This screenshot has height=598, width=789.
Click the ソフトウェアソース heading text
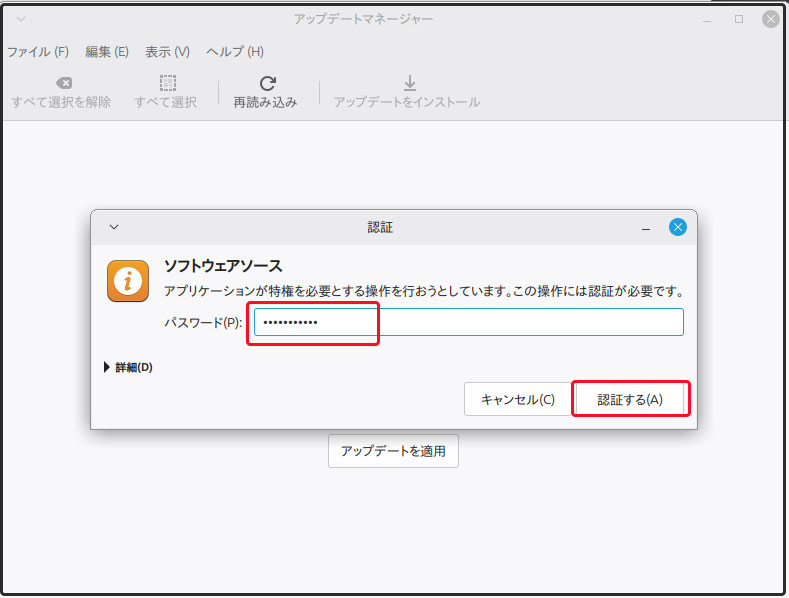click(x=223, y=265)
